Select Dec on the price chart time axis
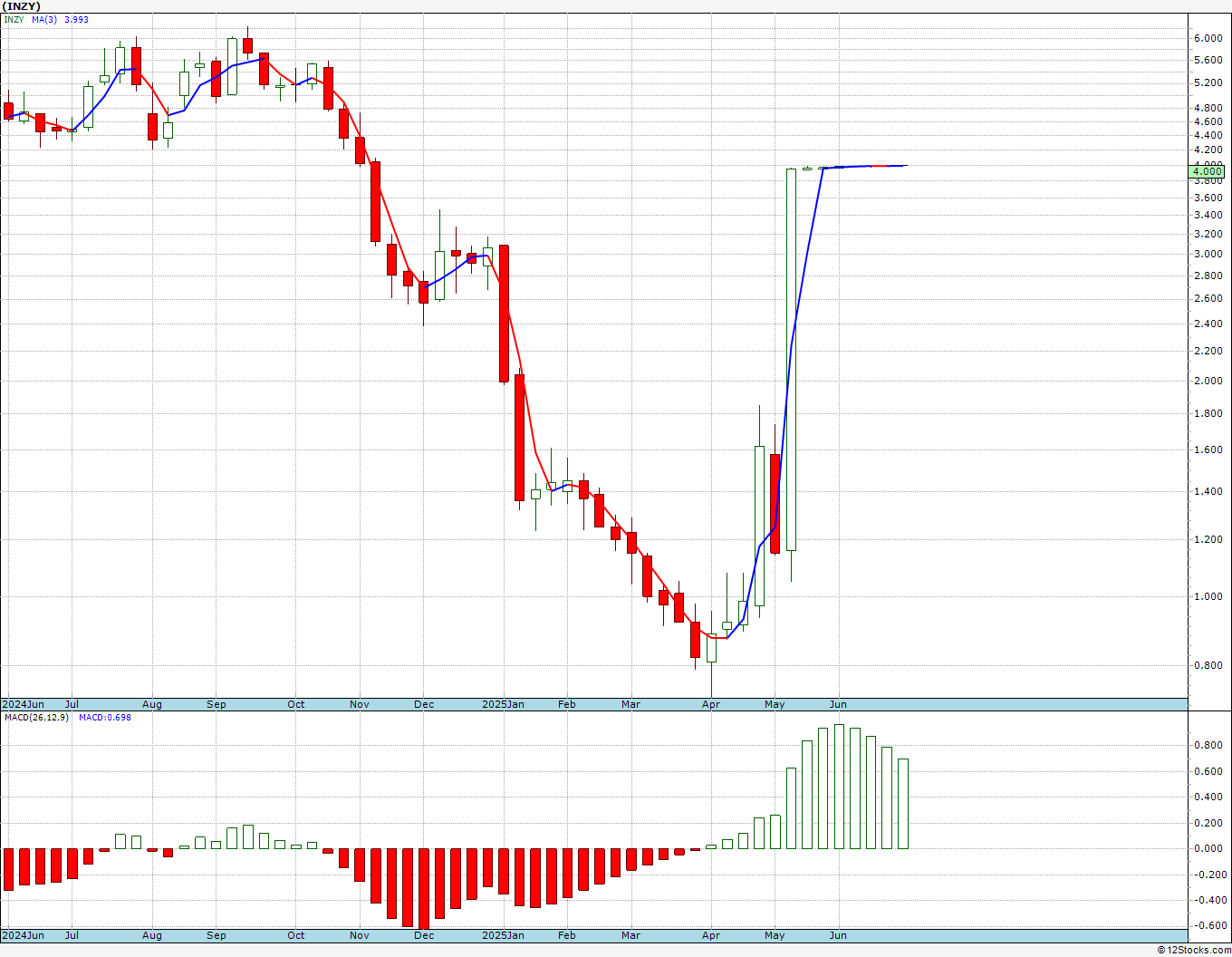The image size is (1232, 957). click(424, 704)
